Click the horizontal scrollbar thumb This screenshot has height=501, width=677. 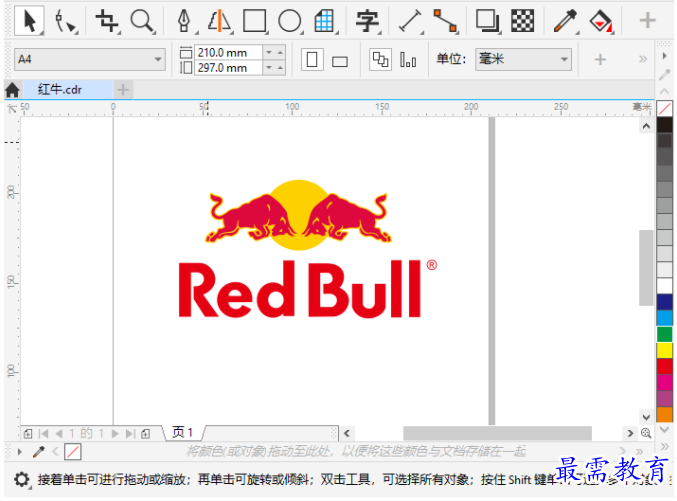click(497, 433)
